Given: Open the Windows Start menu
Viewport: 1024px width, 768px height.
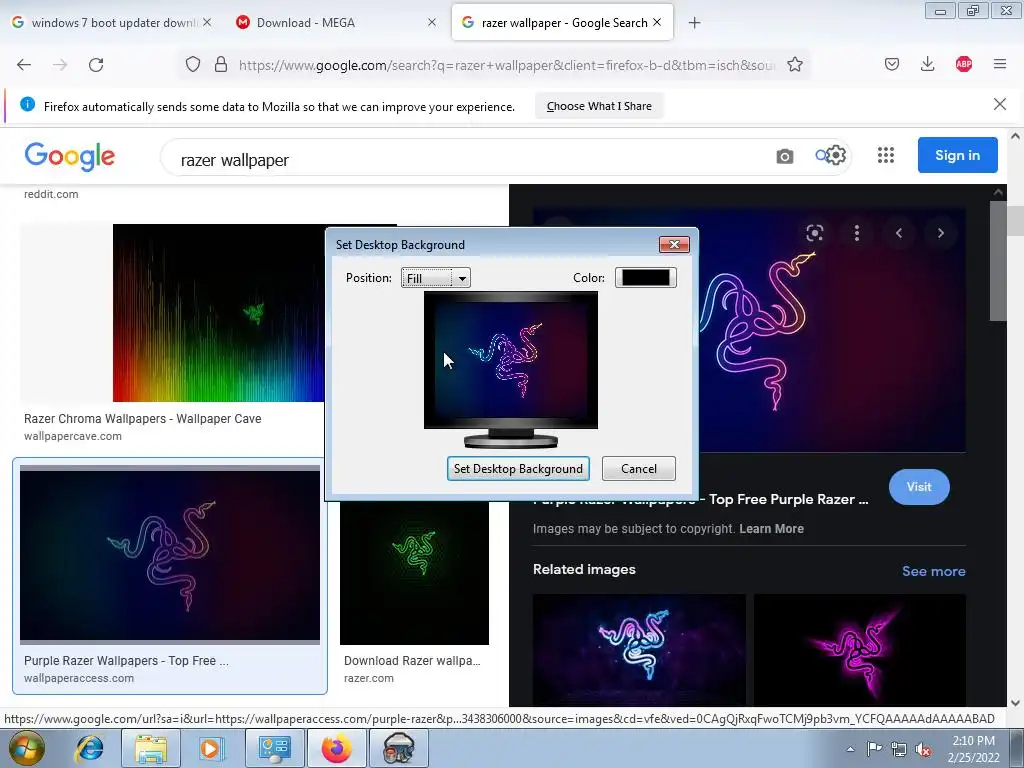Looking at the screenshot, I should click(26, 748).
